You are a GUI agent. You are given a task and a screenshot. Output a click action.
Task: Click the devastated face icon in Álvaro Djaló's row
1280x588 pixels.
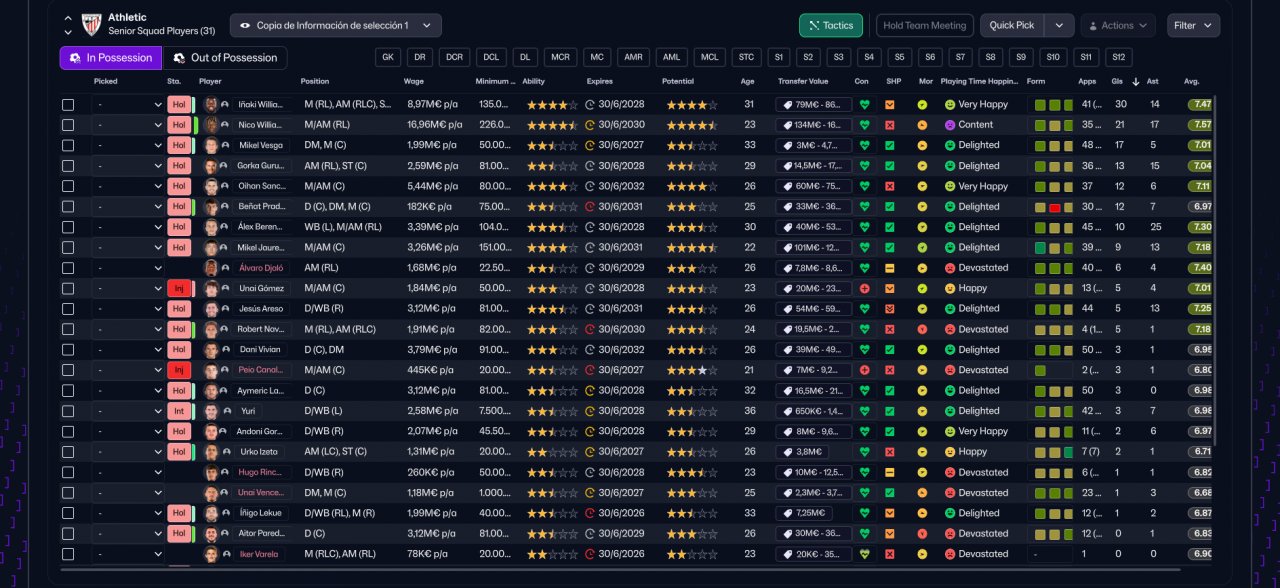point(950,268)
